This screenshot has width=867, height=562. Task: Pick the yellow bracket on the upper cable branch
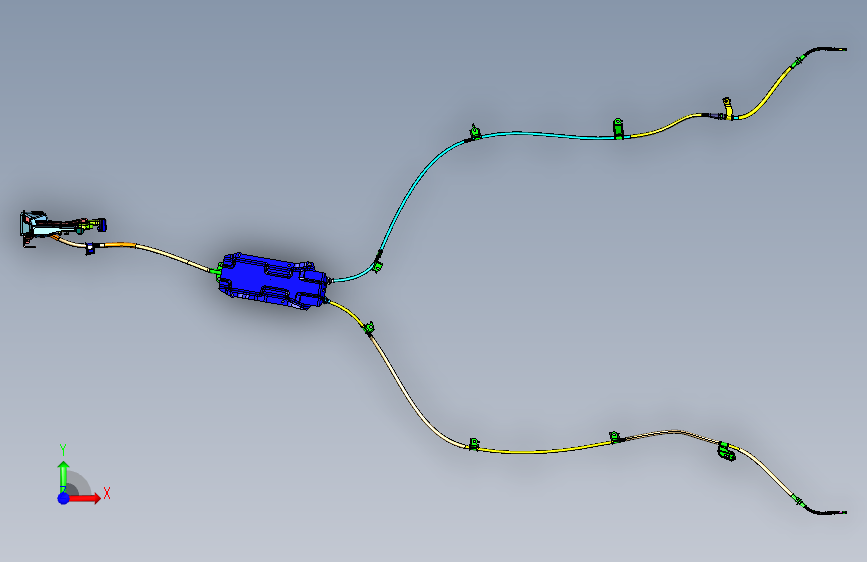point(728,108)
